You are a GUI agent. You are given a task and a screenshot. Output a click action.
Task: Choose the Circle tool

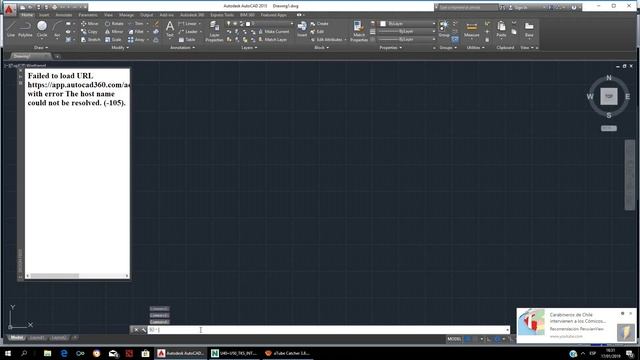pyautogui.click(x=42, y=29)
